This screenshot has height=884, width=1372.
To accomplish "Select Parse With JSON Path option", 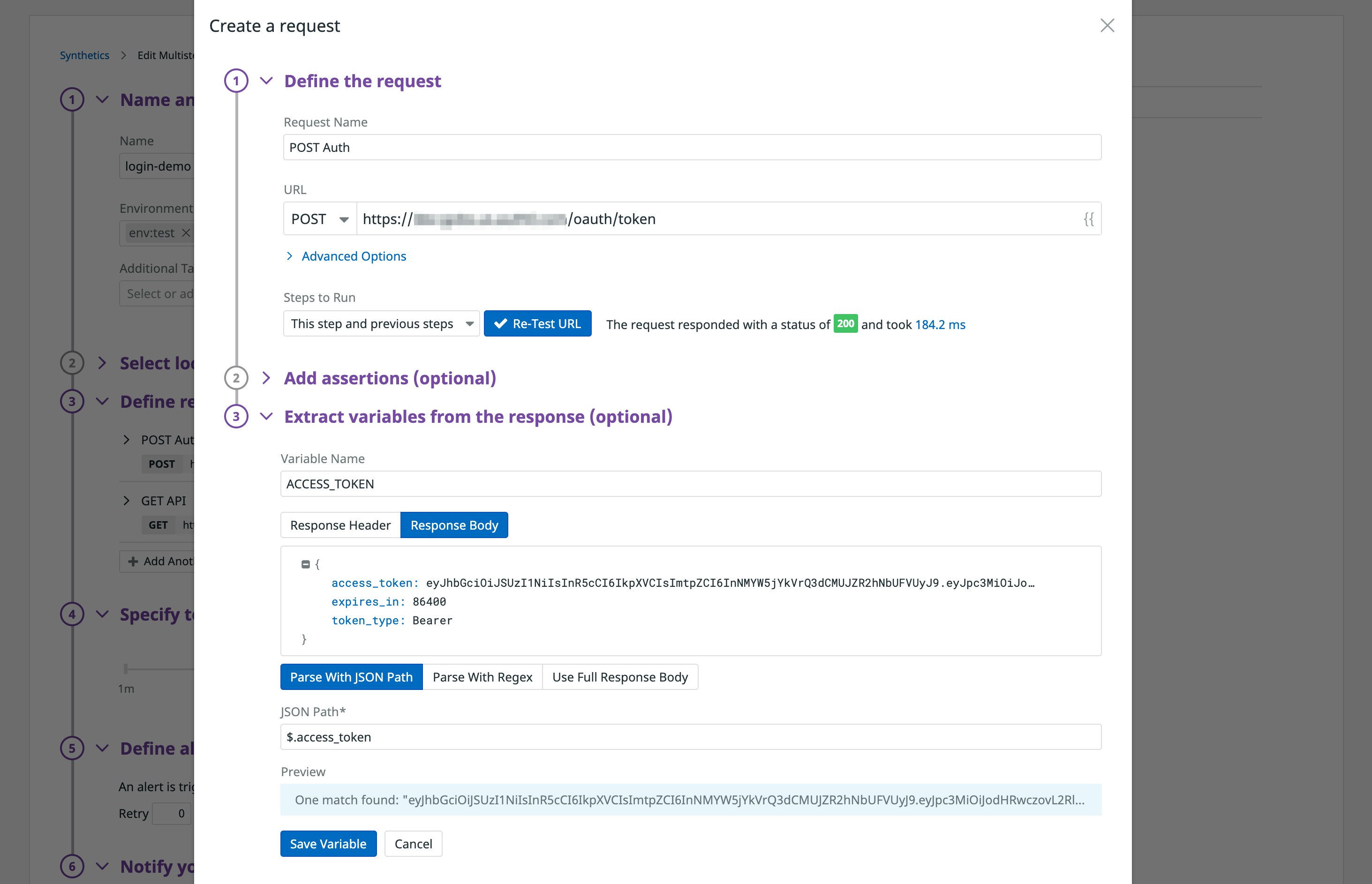I will 351,677.
